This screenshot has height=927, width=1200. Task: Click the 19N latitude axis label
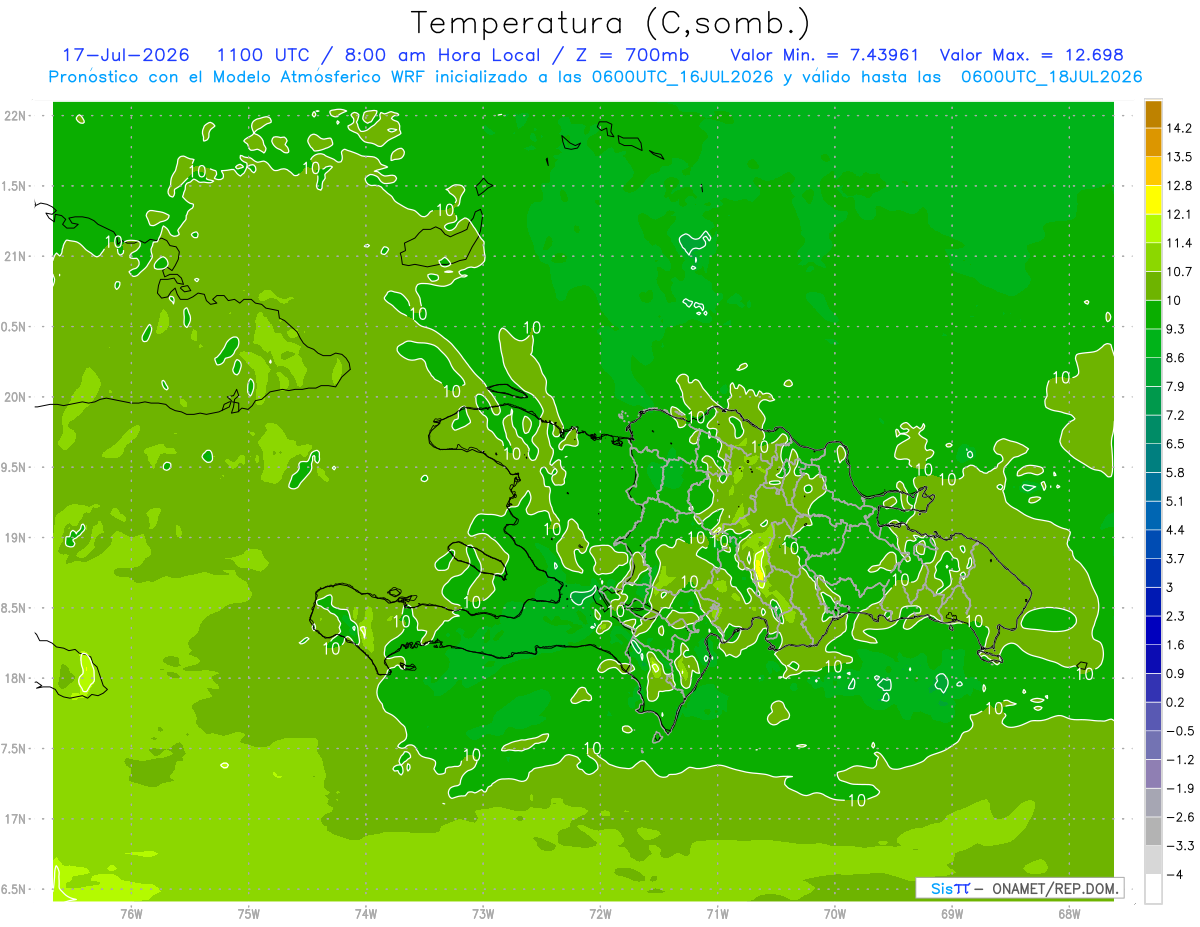16,538
